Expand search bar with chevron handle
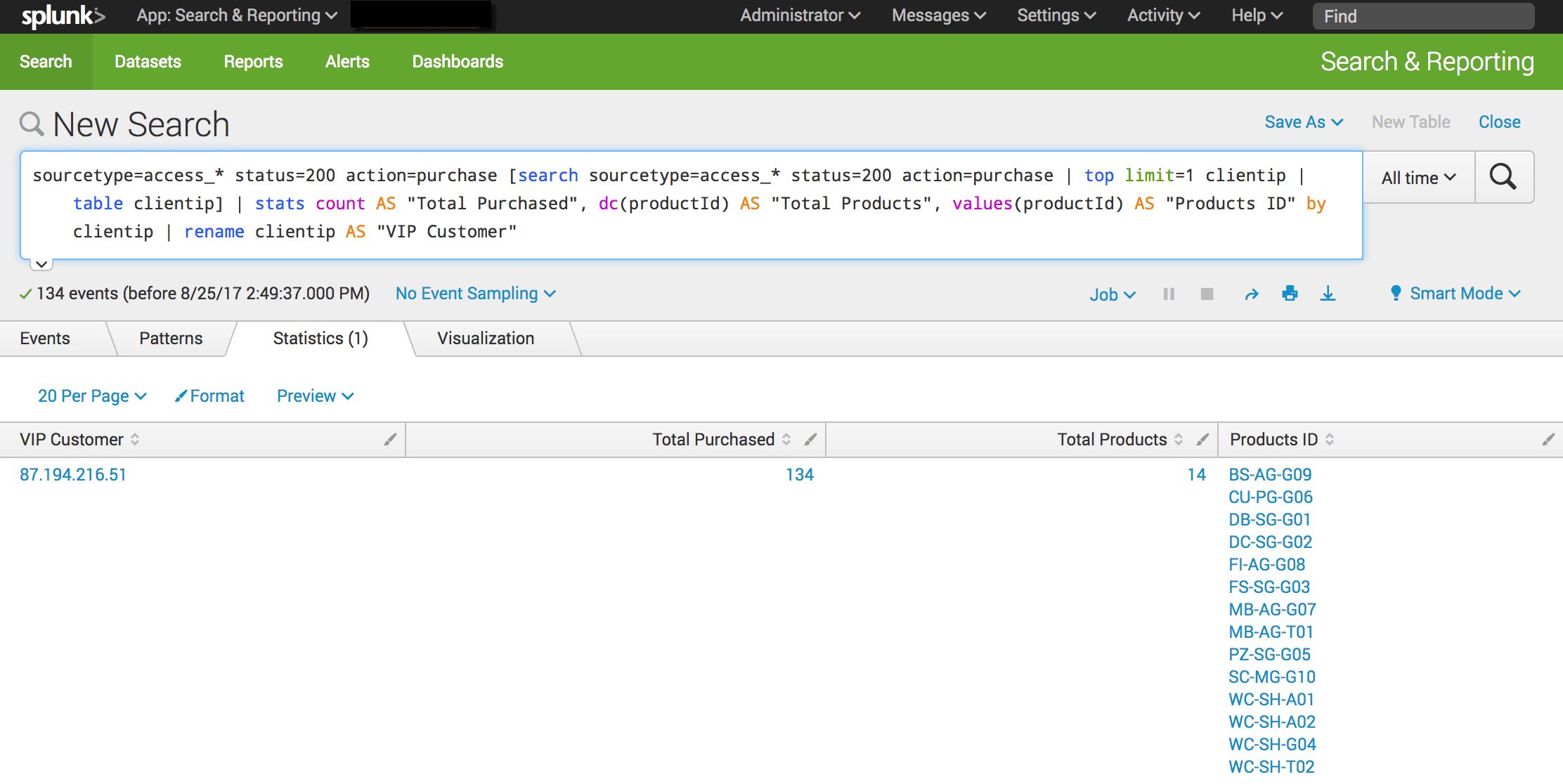1563x784 pixels. [x=41, y=265]
